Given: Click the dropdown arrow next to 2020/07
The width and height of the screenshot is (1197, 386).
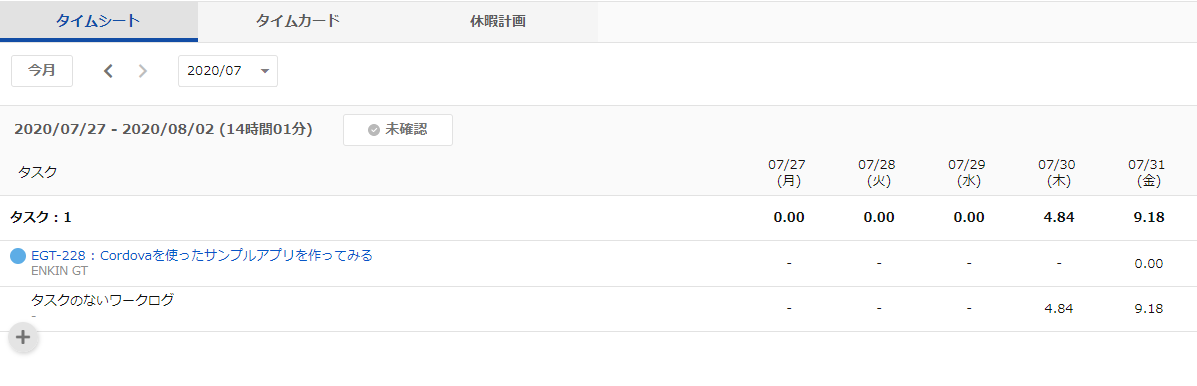Looking at the screenshot, I should (265, 71).
